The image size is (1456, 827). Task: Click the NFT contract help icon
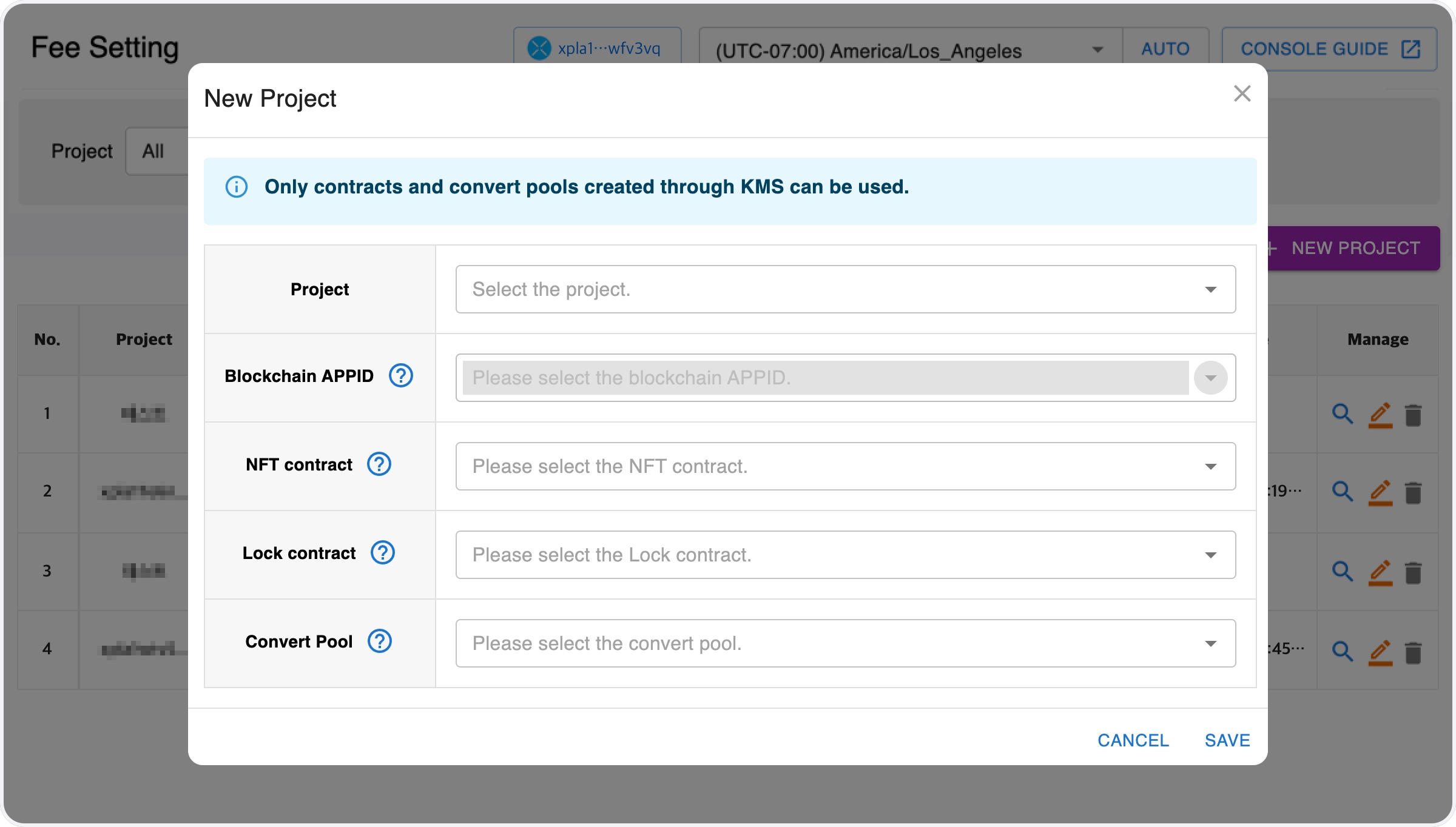379,464
